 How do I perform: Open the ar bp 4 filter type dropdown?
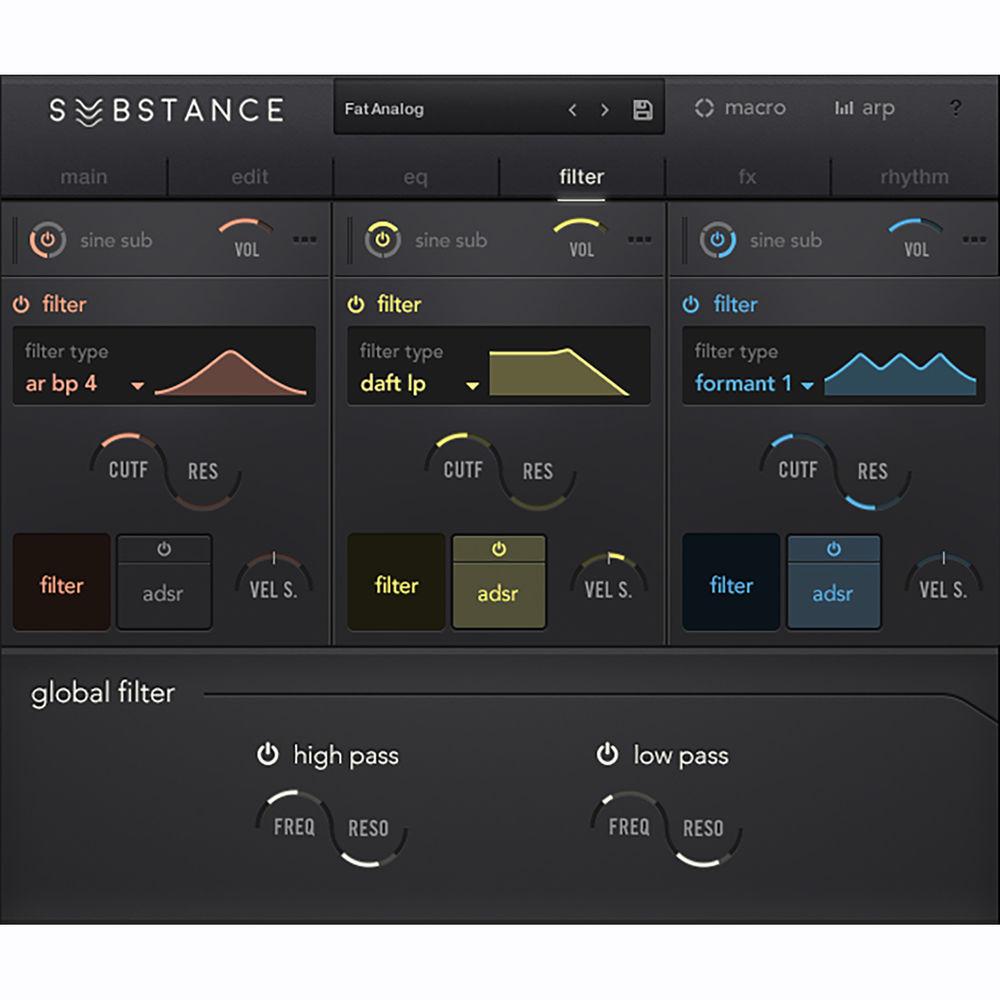138,384
